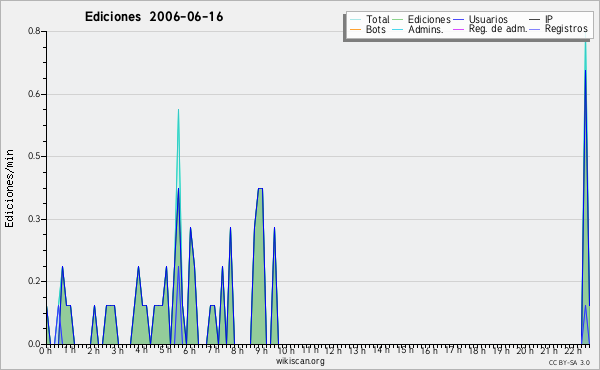This screenshot has width=600, height=370.
Task: Click the Total legend color line
Action: click(355, 19)
